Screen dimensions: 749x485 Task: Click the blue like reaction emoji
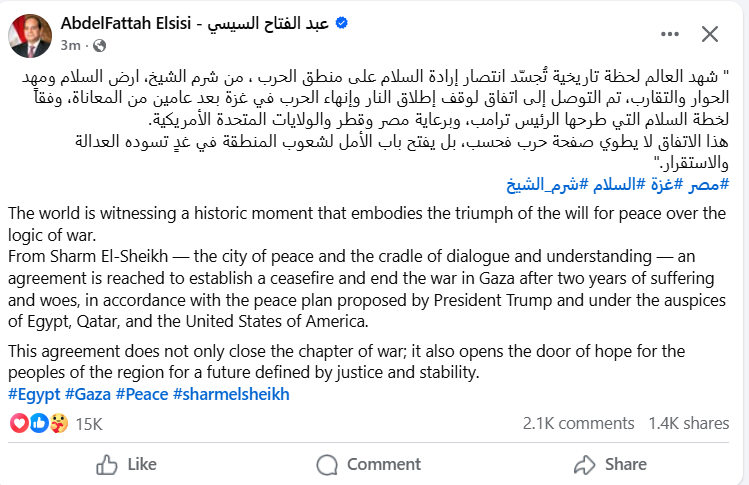click(38, 423)
